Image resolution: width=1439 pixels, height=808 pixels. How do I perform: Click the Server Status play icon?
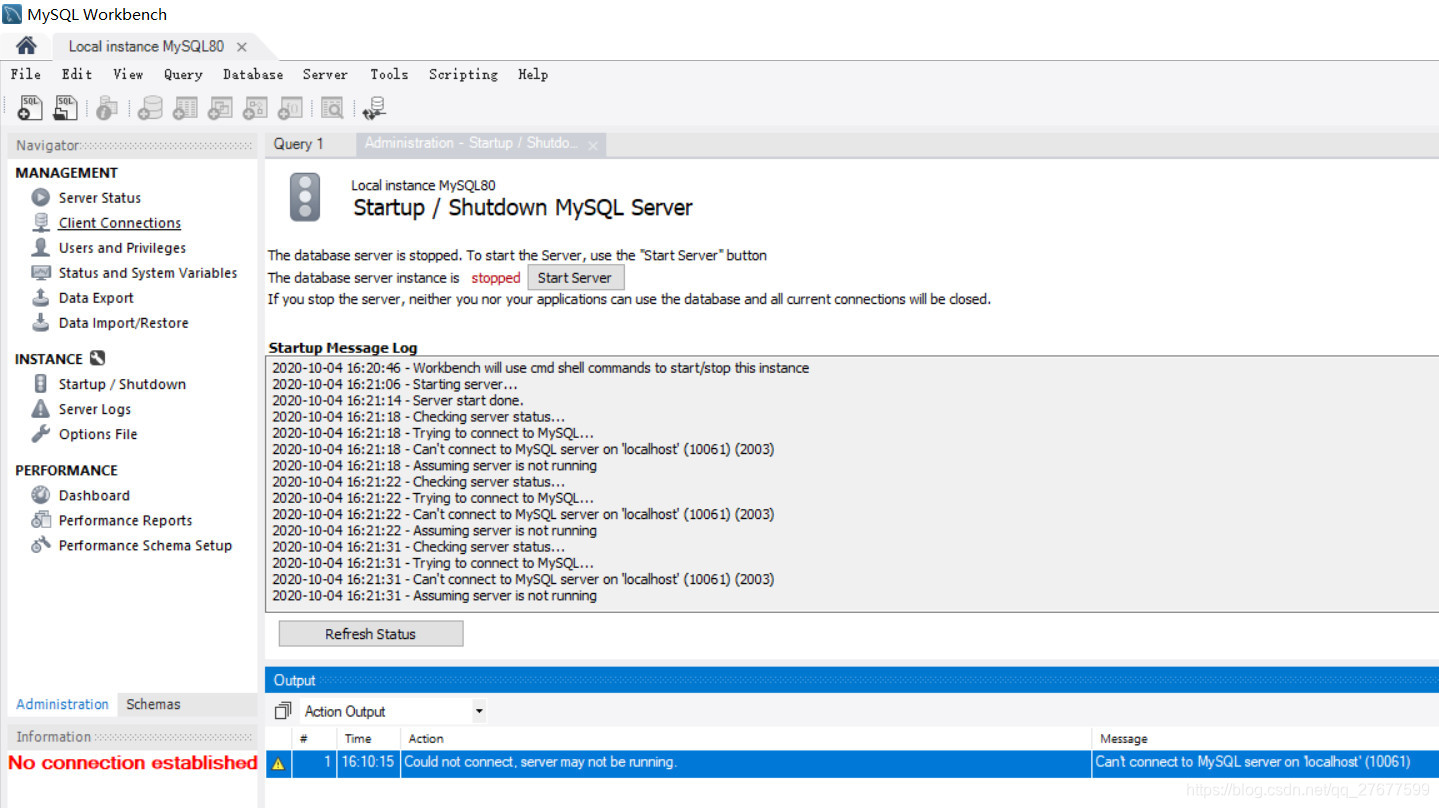tap(40, 198)
